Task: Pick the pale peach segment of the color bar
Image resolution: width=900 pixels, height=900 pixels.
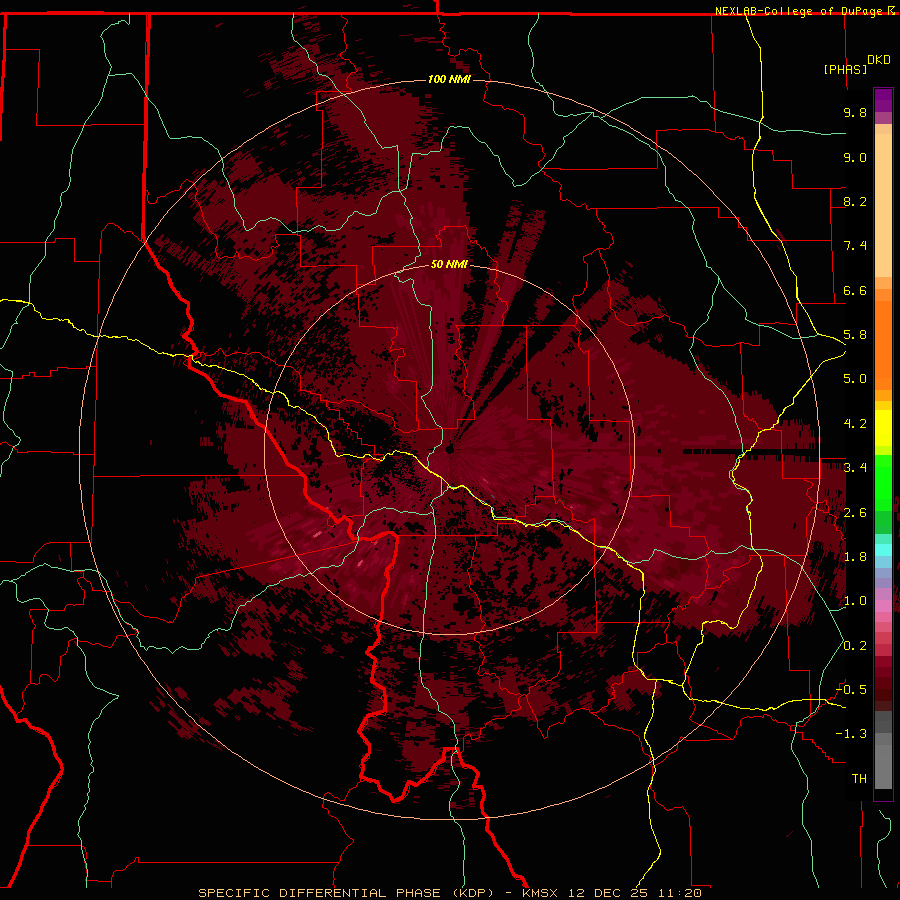Action: click(x=883, y=205)
